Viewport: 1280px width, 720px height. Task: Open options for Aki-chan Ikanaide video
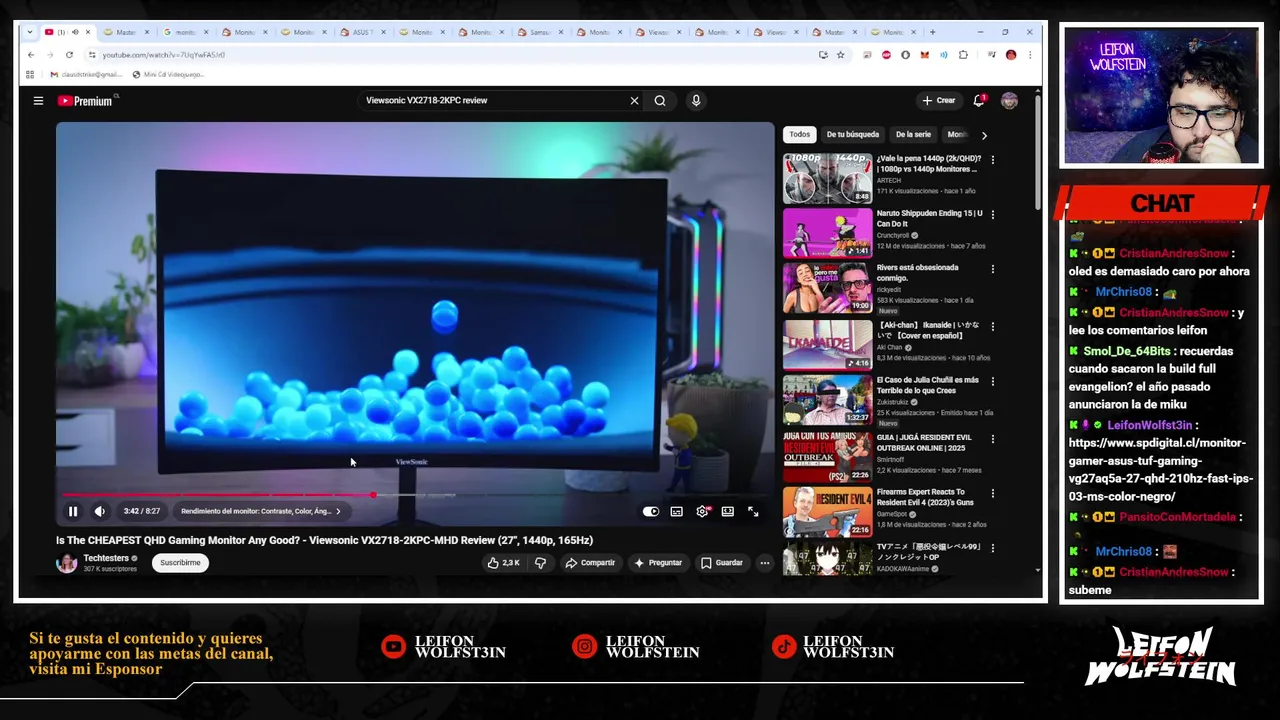(993, 326)
